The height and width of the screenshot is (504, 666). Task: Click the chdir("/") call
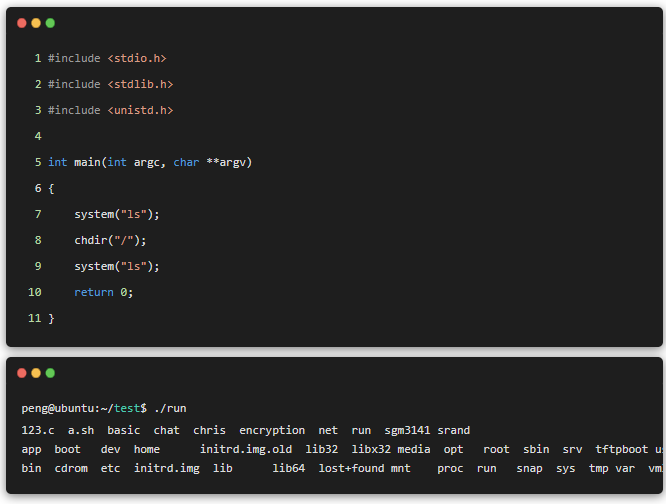click(x=110, y=240)
